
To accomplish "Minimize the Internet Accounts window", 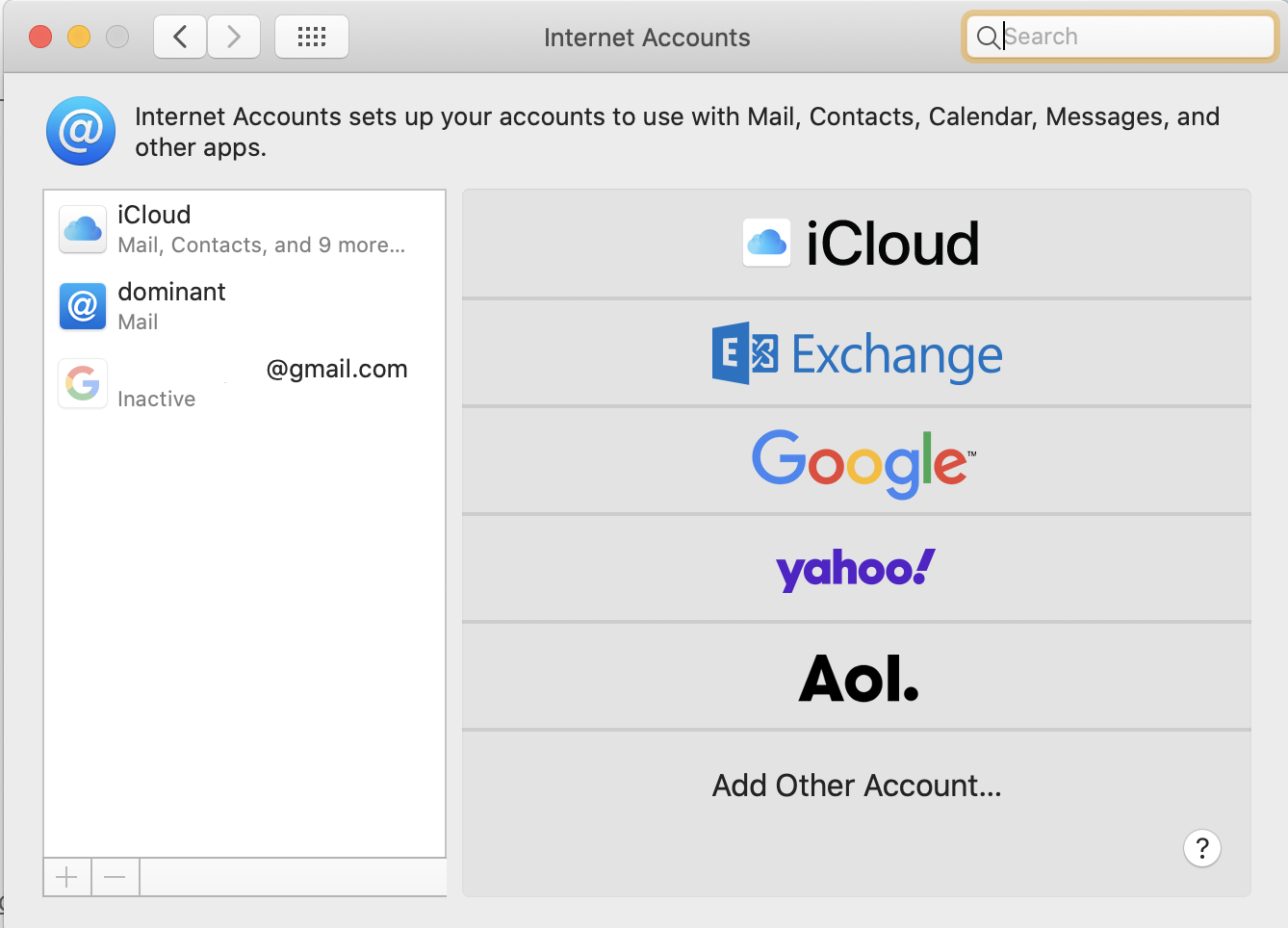I will click(79, 37).
